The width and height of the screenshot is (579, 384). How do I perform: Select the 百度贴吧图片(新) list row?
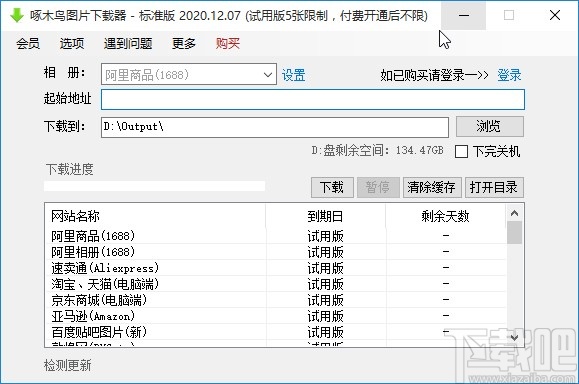275,332
